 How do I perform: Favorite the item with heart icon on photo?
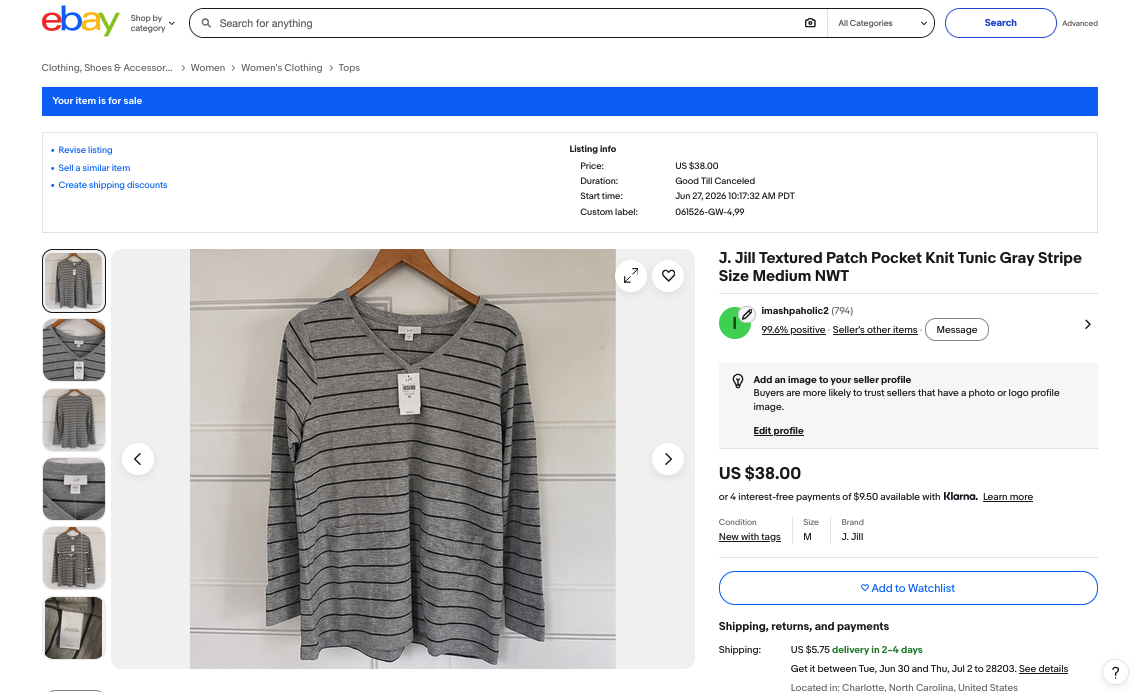click(x=668, y=276)
